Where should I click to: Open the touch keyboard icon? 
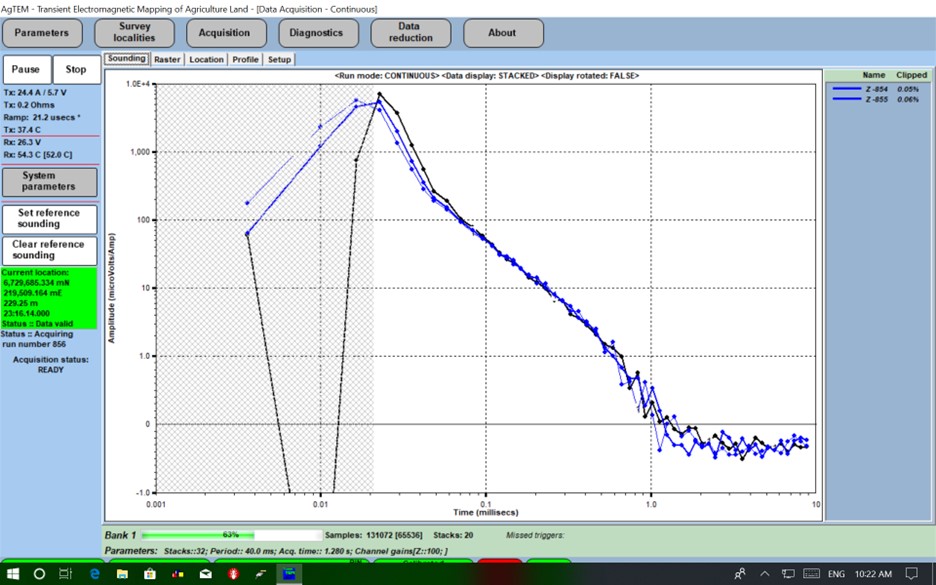click(811, 574)
